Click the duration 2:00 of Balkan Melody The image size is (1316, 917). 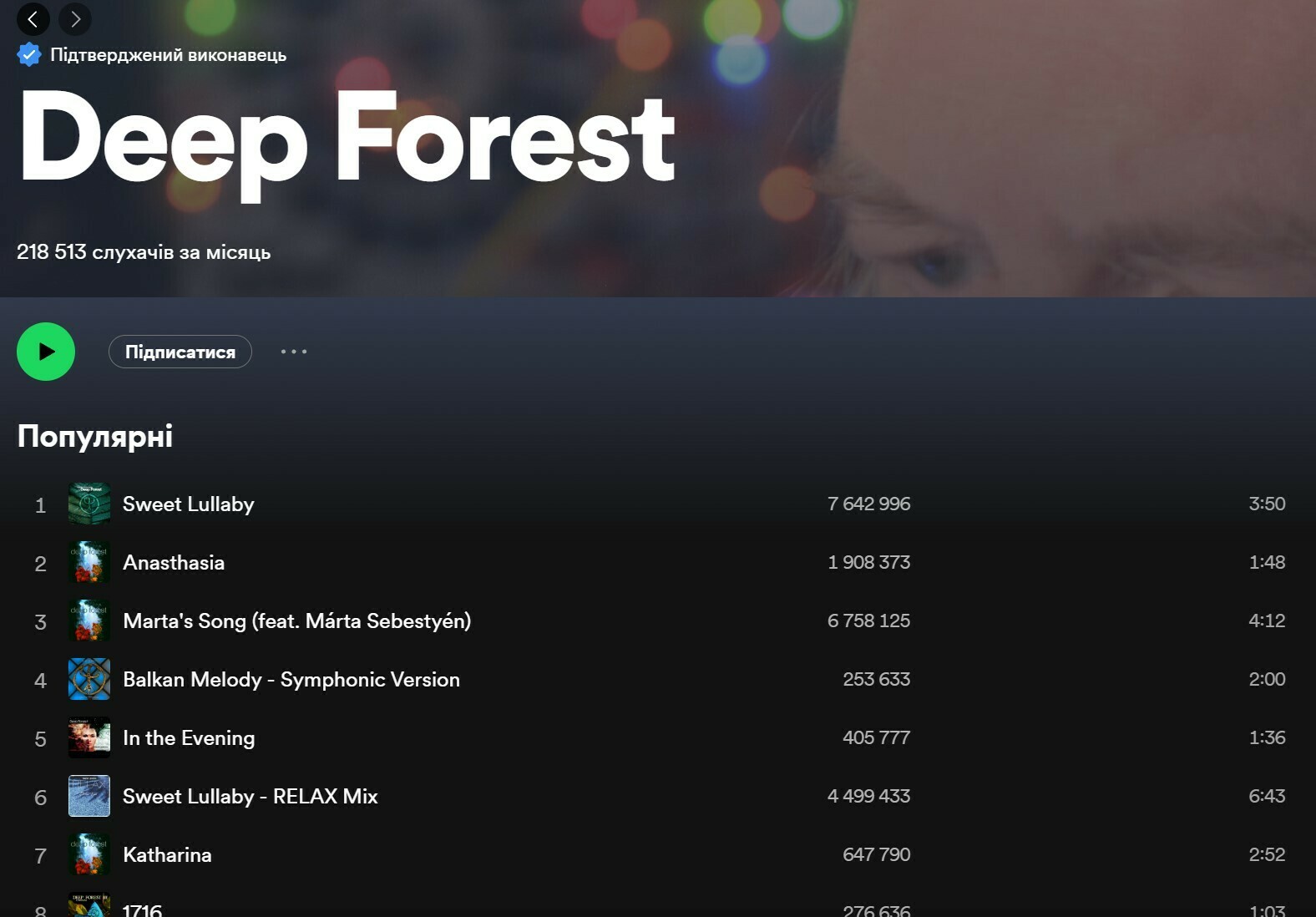click(1267, 679)
